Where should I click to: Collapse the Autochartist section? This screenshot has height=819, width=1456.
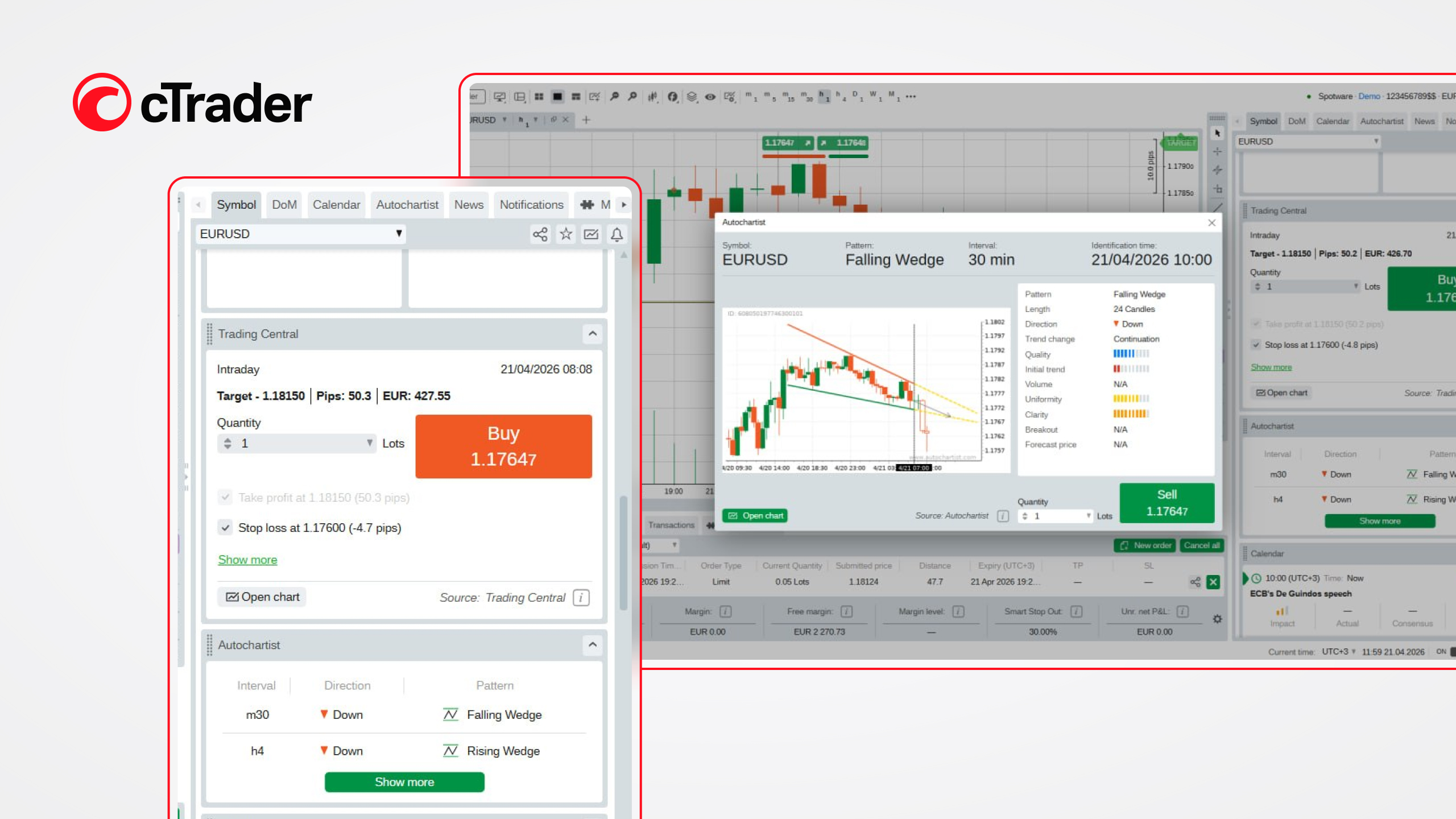593,644
